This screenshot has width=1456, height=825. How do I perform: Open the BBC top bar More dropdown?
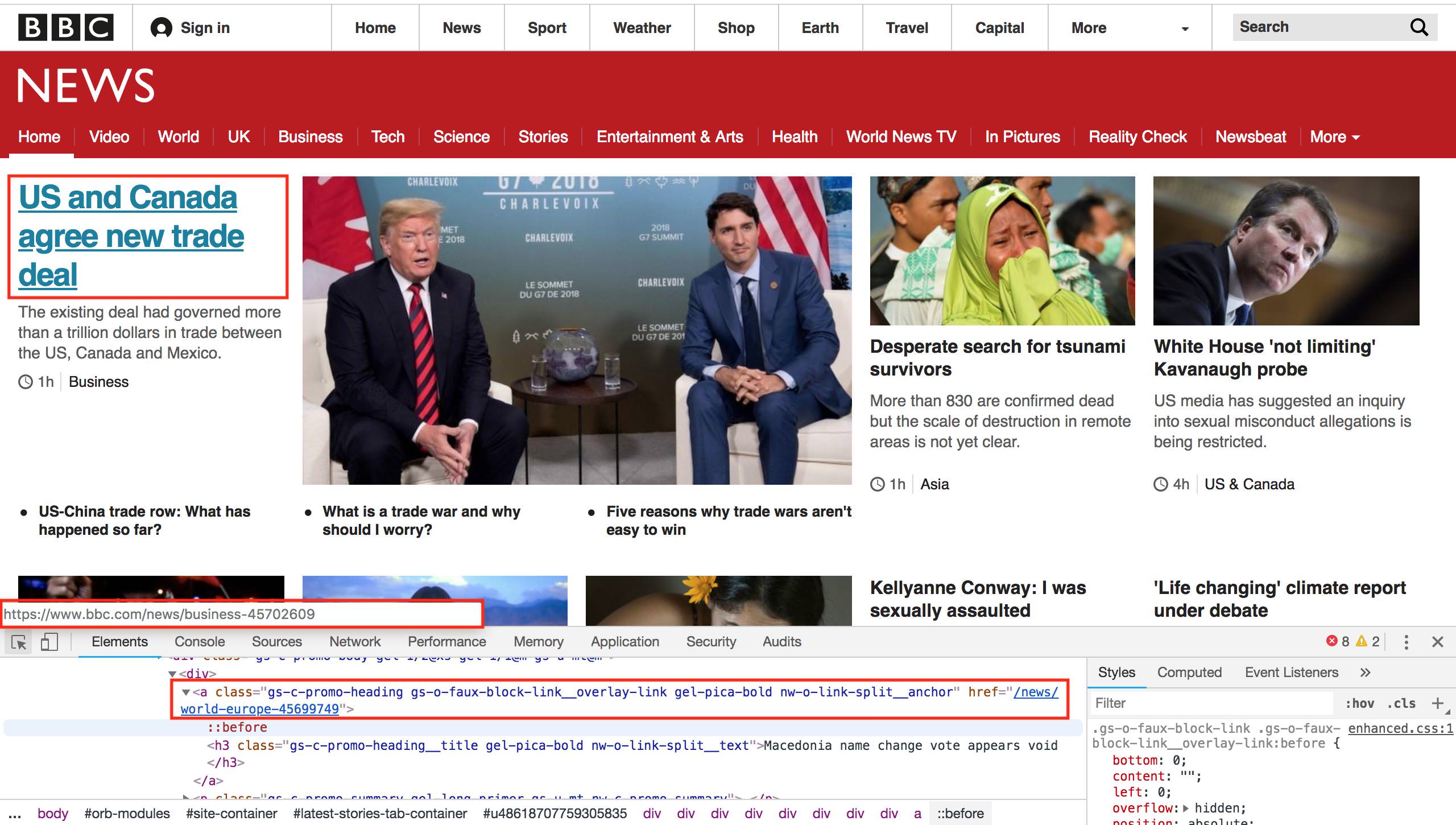[1130, 28]
